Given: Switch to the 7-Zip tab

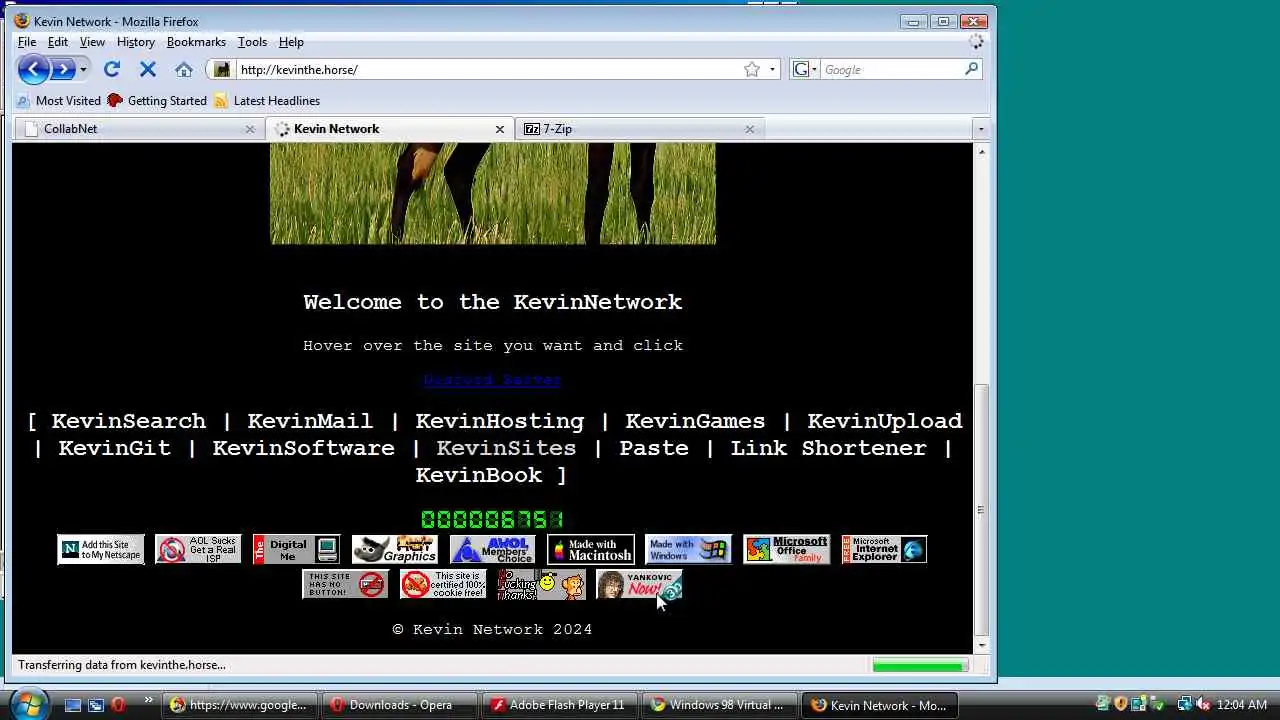Looking at the screenshot, I should (640, 128).
